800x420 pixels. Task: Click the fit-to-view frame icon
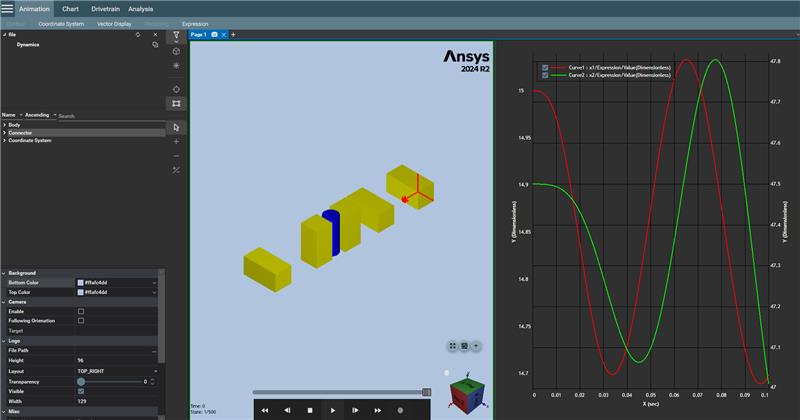coord(176,103)
